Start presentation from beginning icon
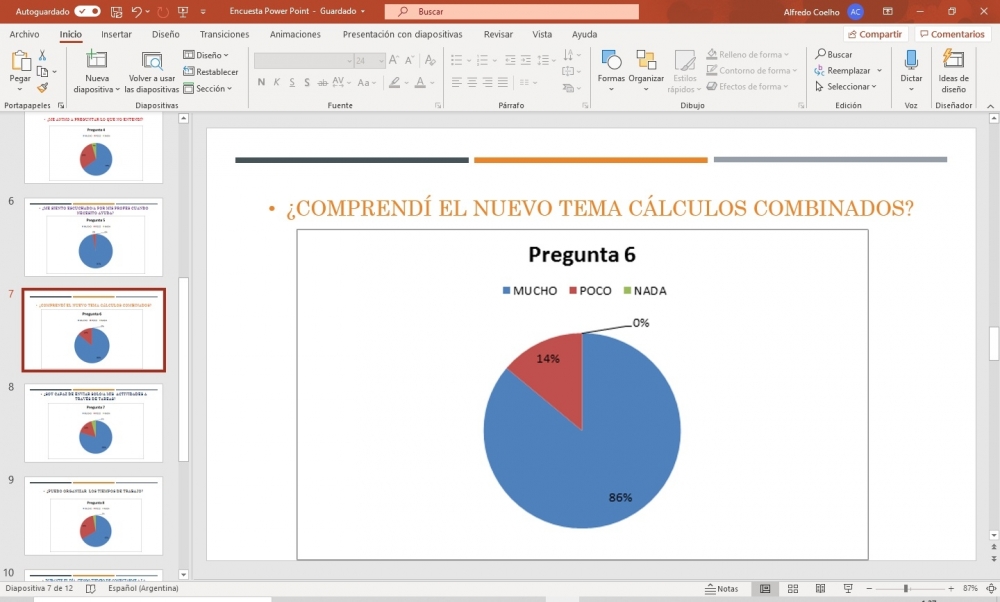This screenshot has width=1000, height=602. coord(183,11)
